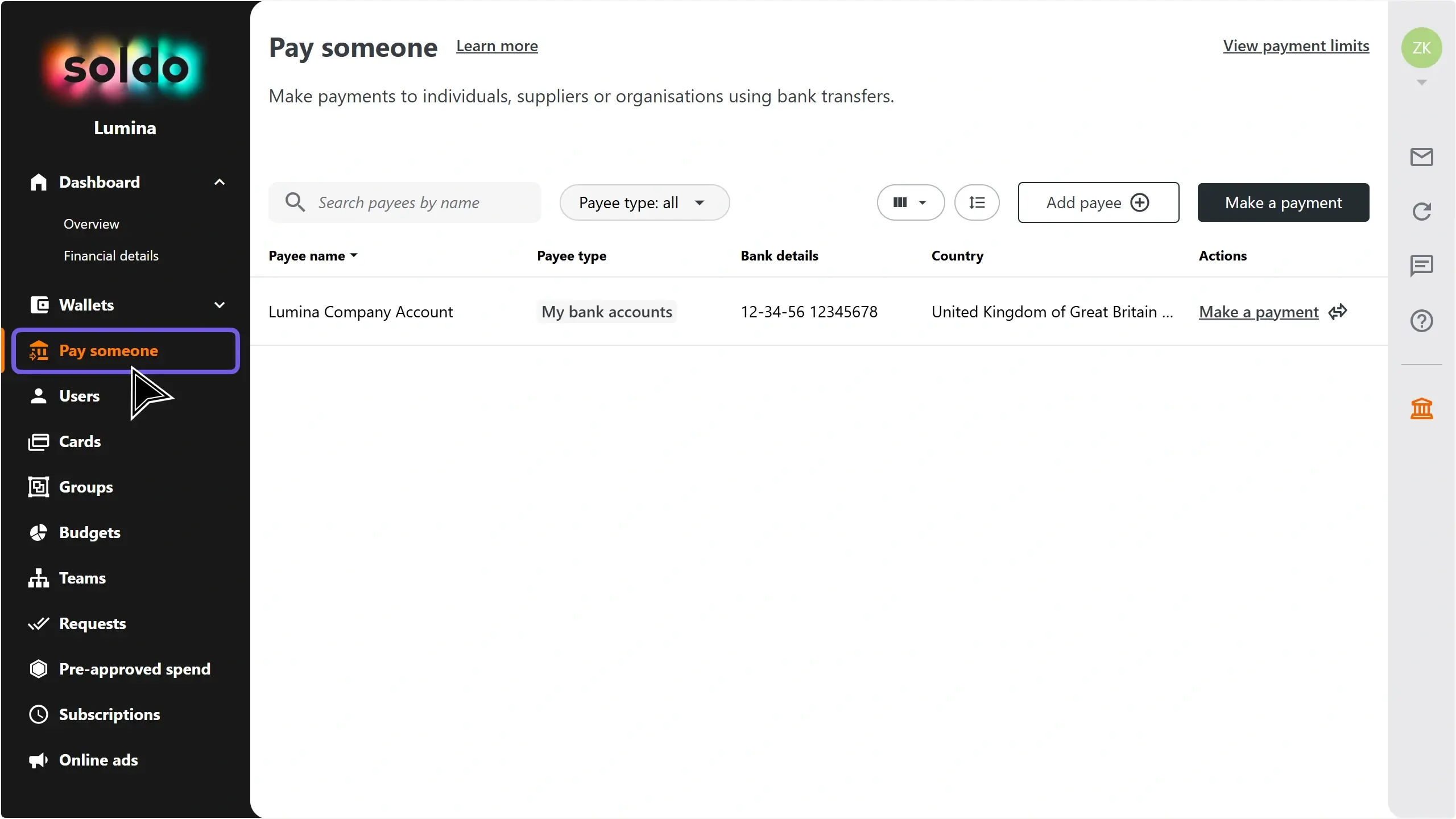
Task: Open Financial details
Action: coord(111,256)
